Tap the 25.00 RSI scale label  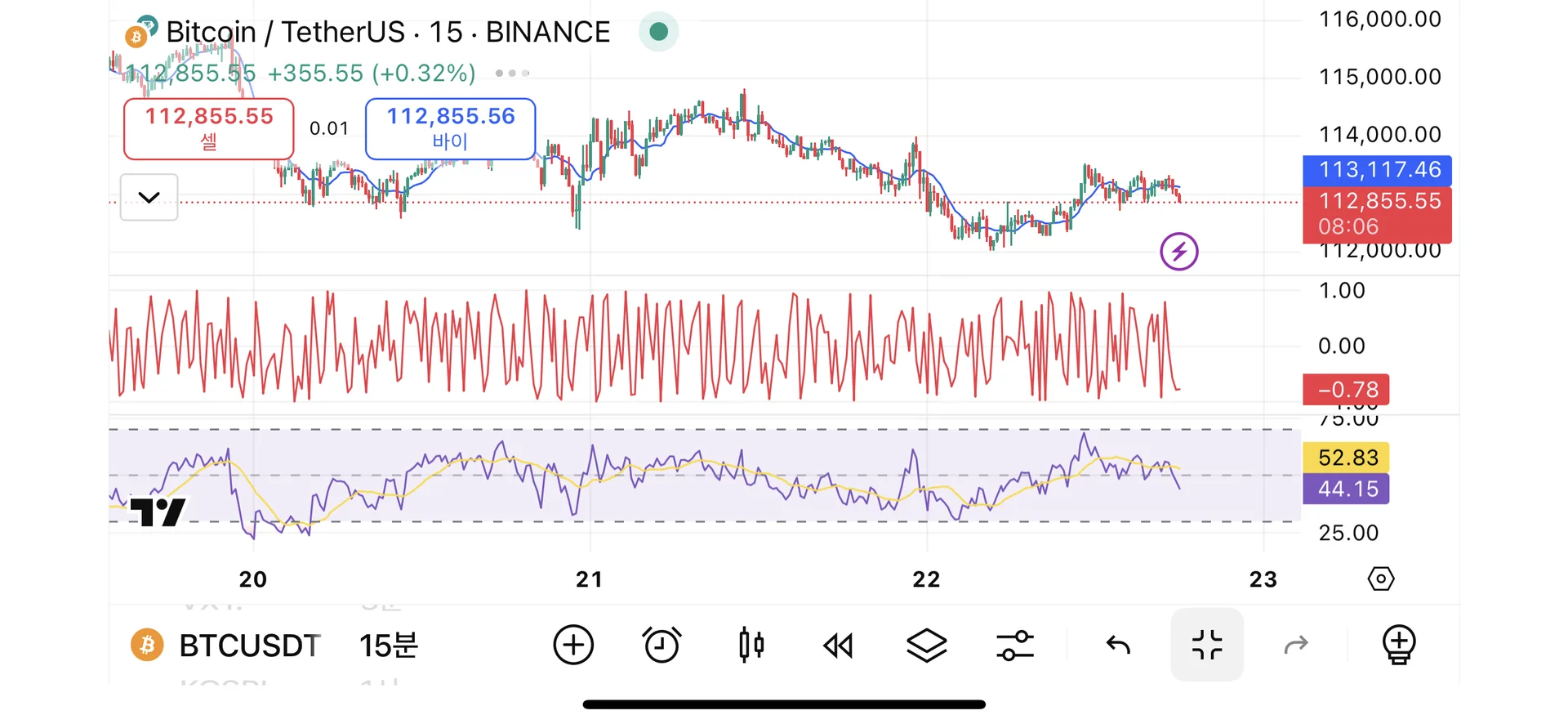1348,533
